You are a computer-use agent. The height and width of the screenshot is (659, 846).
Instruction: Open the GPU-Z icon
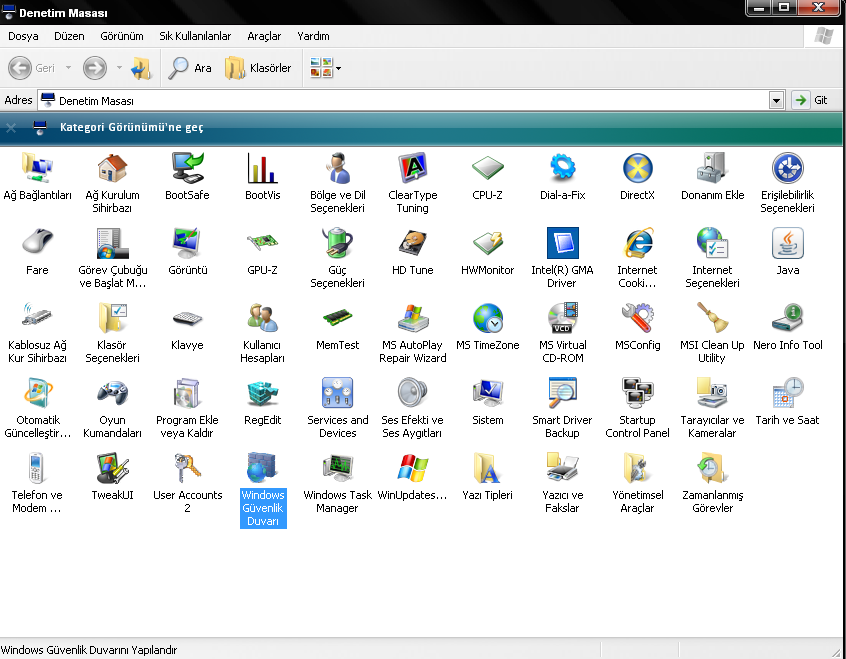pyautogui.click(x=262, y=243)
